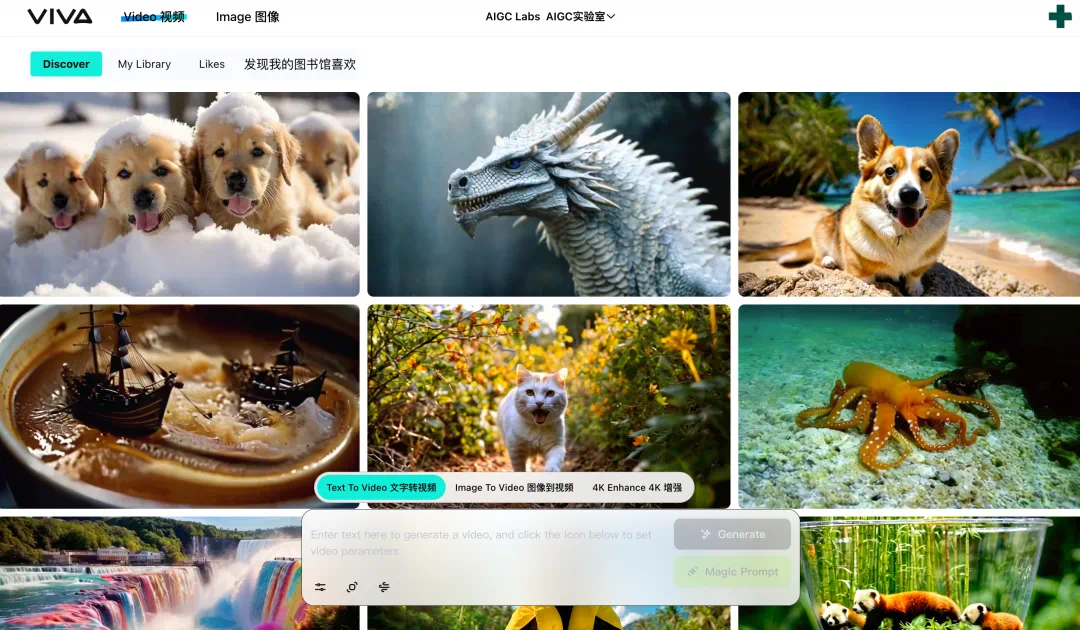Open My Library tab
This screenshot has height=630, width=1080.
[144, 64]
